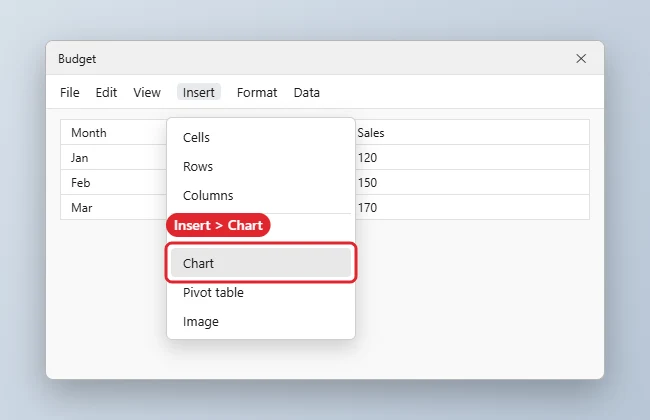Close the Budget window

[x=581, y=58]
